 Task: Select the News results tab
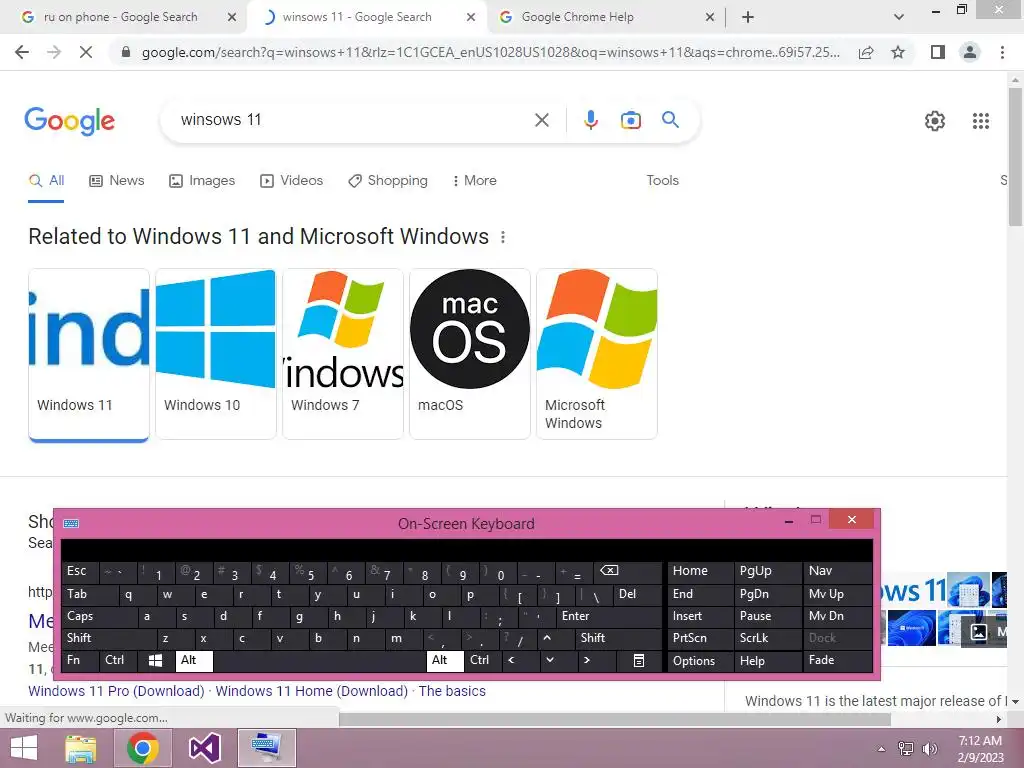point(116,181)
